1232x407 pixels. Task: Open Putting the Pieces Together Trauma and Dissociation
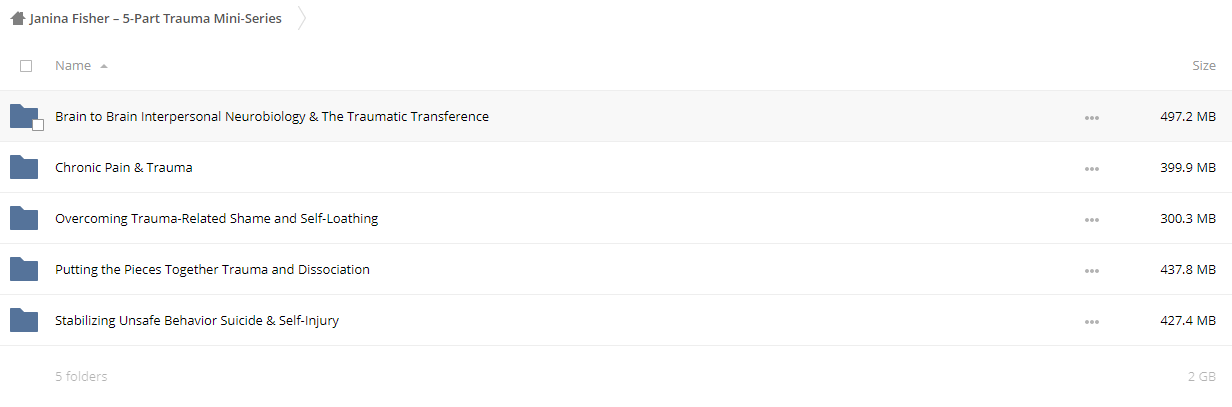click(x=212, y=269)
